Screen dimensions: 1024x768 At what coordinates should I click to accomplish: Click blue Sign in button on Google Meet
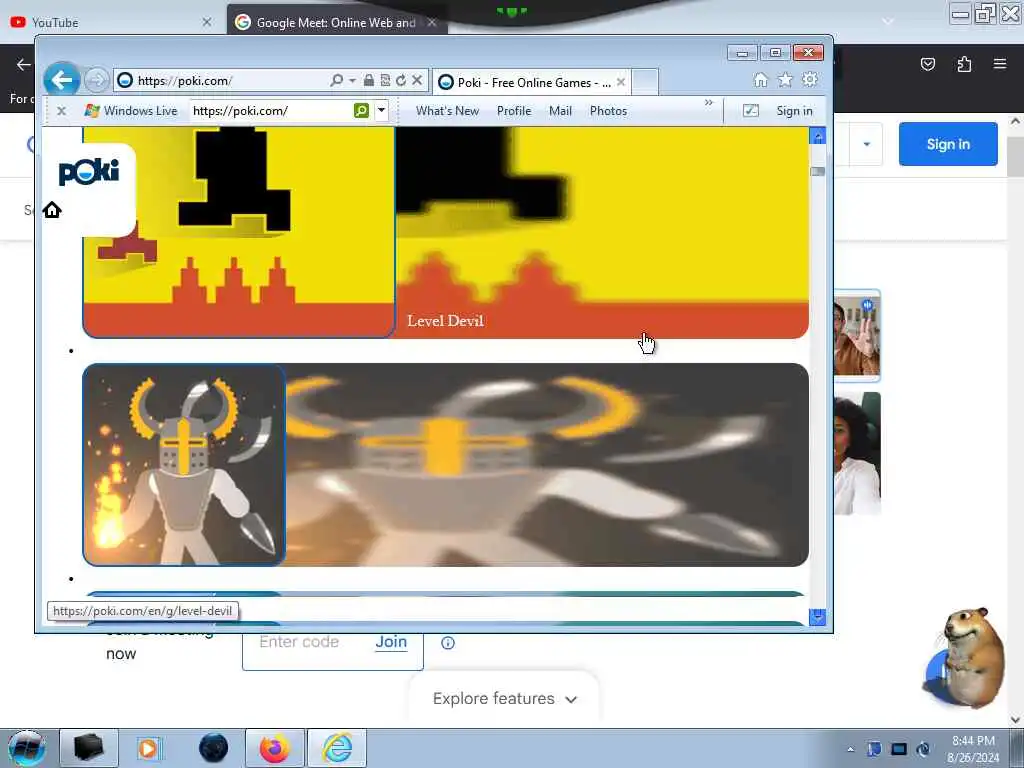pos(948,144)
